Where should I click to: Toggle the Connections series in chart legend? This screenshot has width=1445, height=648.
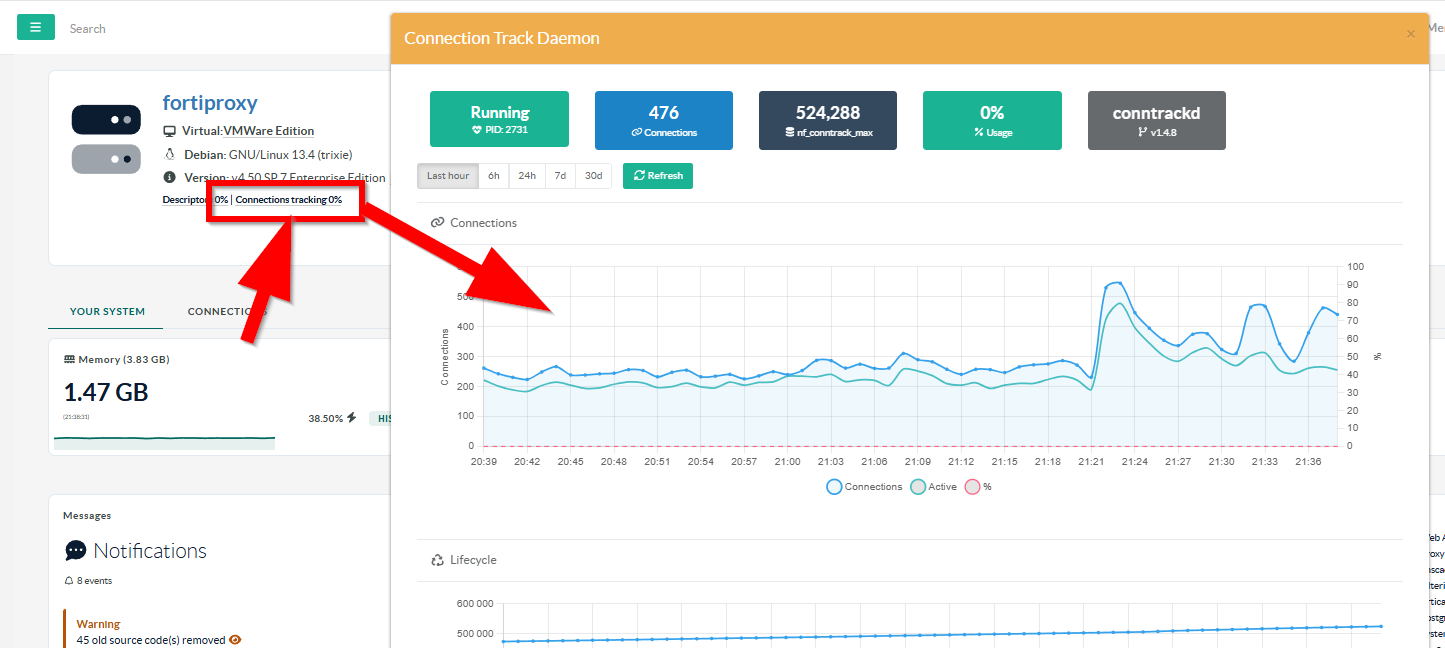pos(865,487)
